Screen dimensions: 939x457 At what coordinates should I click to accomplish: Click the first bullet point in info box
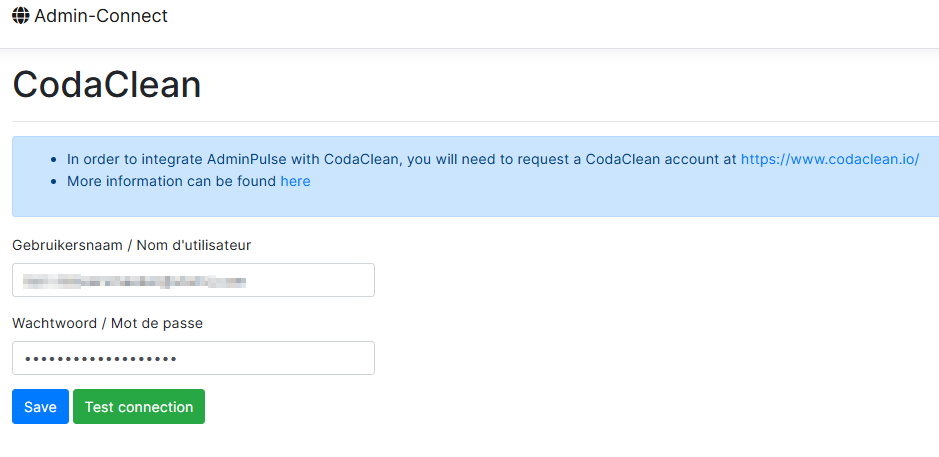click(x=52, y=159)
